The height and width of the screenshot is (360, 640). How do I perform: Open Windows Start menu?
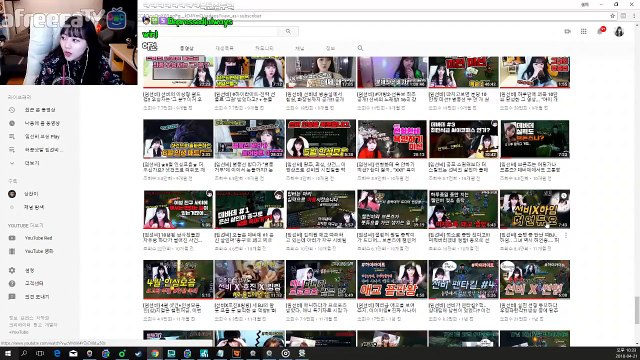click(x=8, y=353)
